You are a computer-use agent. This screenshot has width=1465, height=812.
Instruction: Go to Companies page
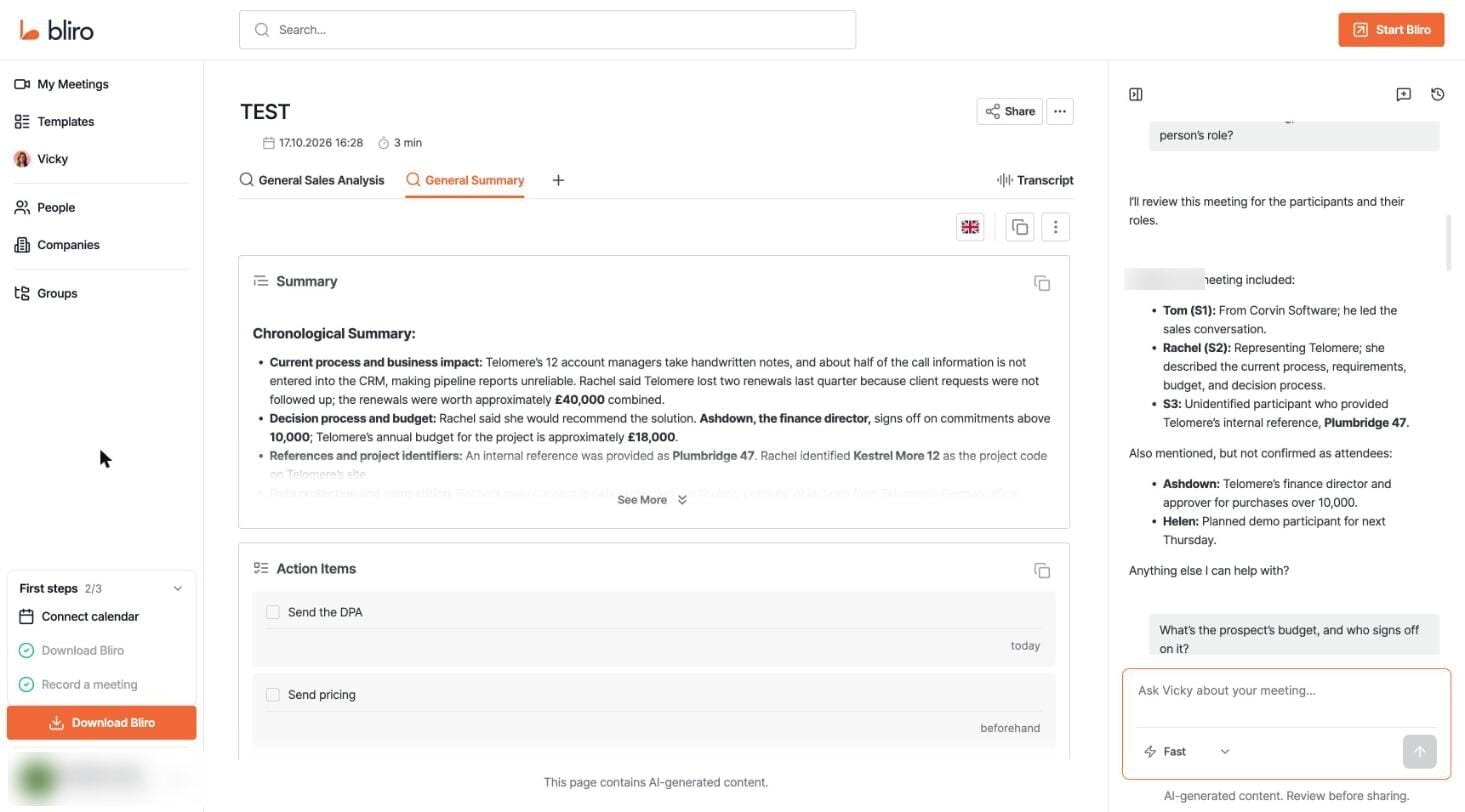click(56, 244)
